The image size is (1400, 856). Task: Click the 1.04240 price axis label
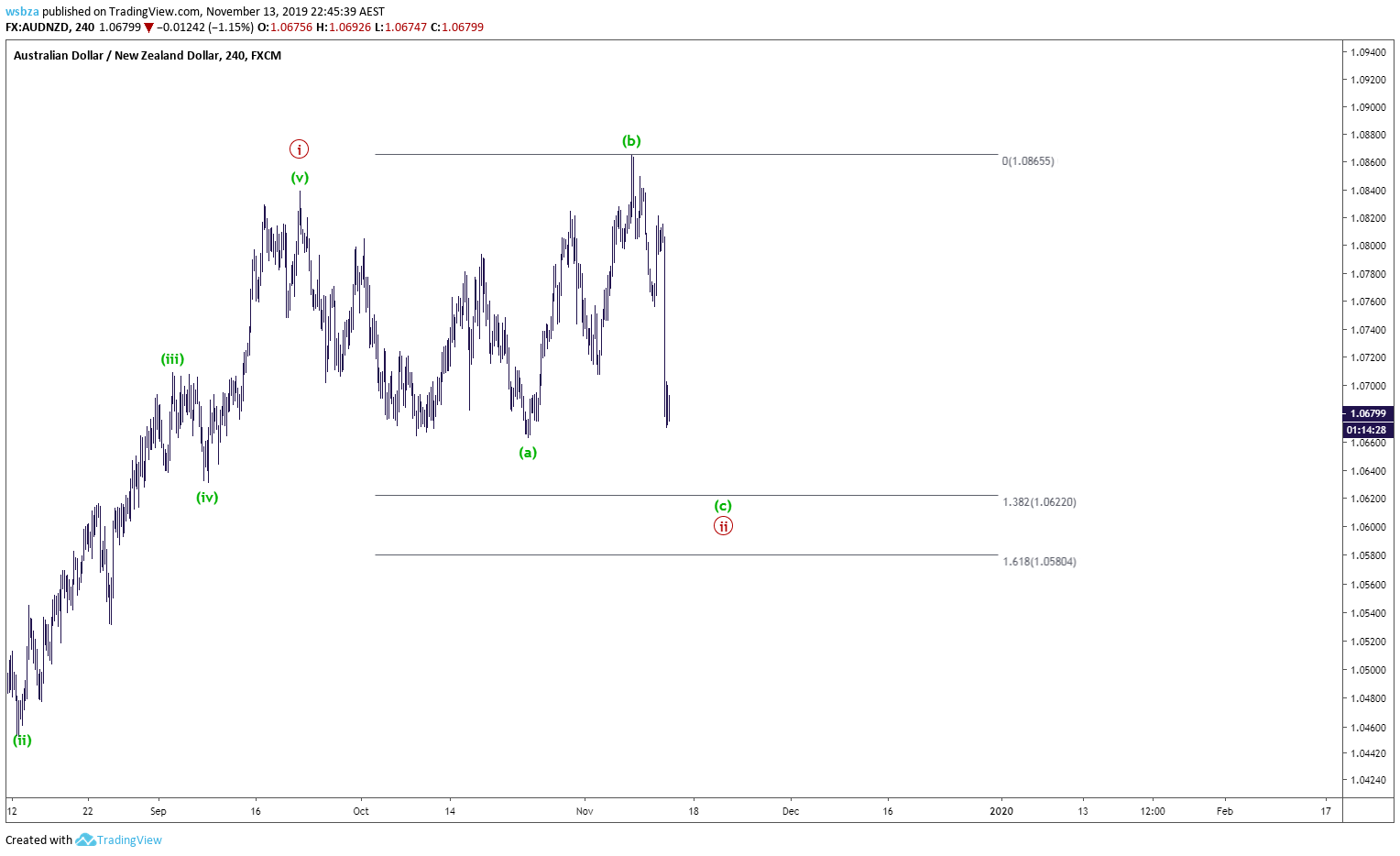point(1368,780)
